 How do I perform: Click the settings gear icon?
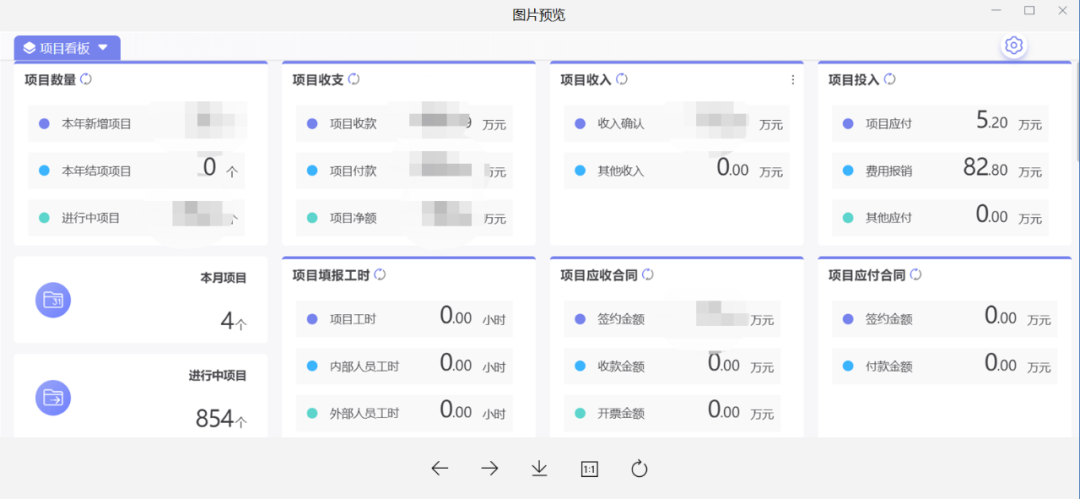click(1014, 46)
